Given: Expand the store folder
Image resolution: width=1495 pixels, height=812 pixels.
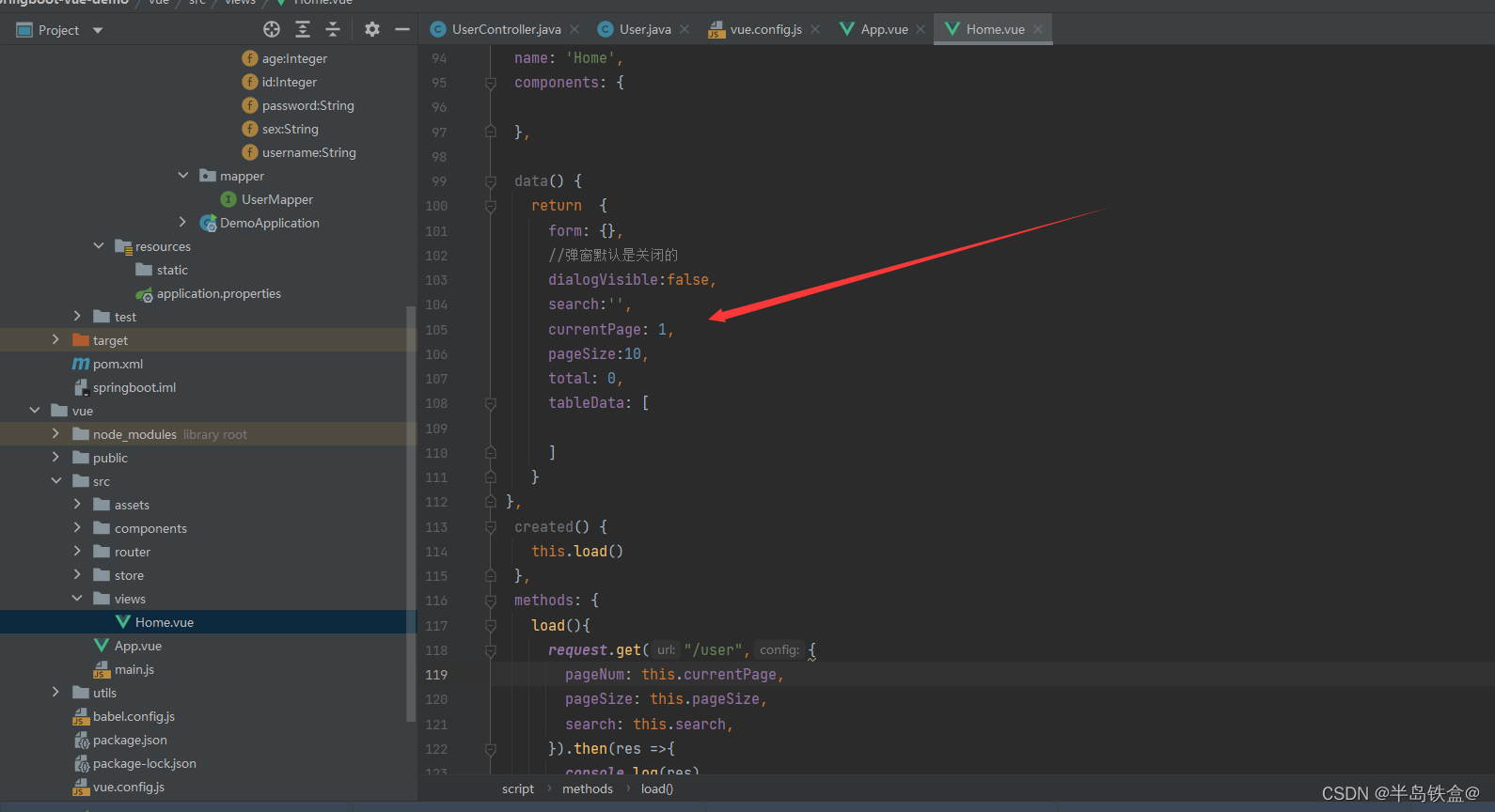Looking at the screenshot, I should (77, 575).
